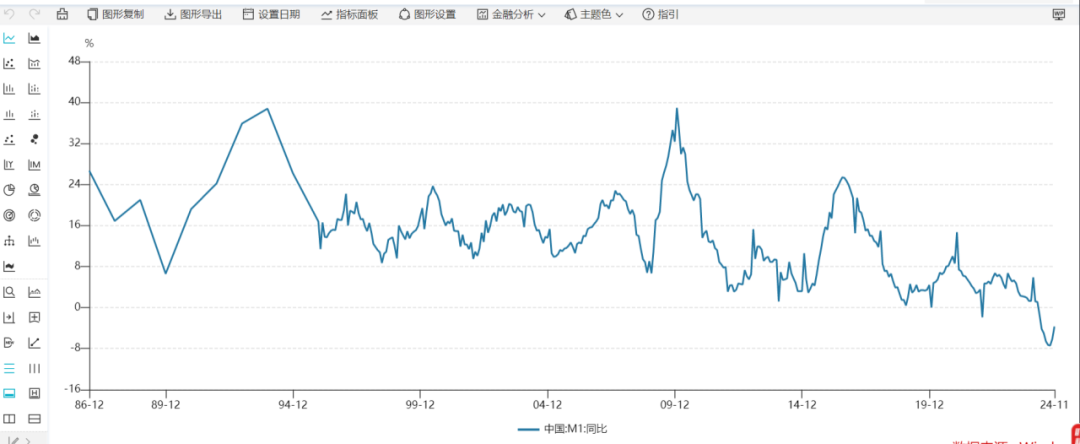Choose the pie chart icon
The width and height of the screenshot is (1080, 444).
9,190
